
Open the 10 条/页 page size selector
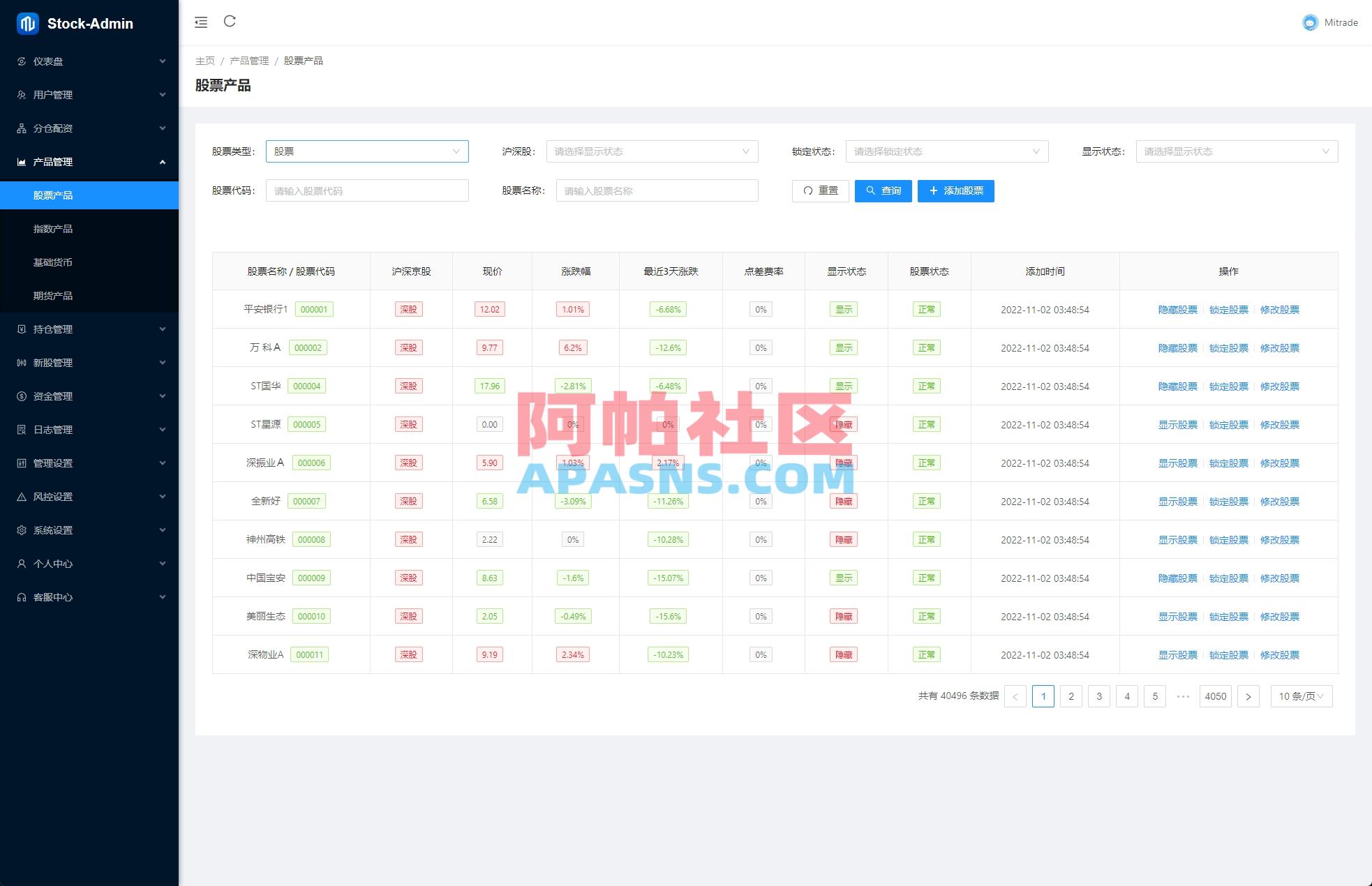pos(1301,696)
